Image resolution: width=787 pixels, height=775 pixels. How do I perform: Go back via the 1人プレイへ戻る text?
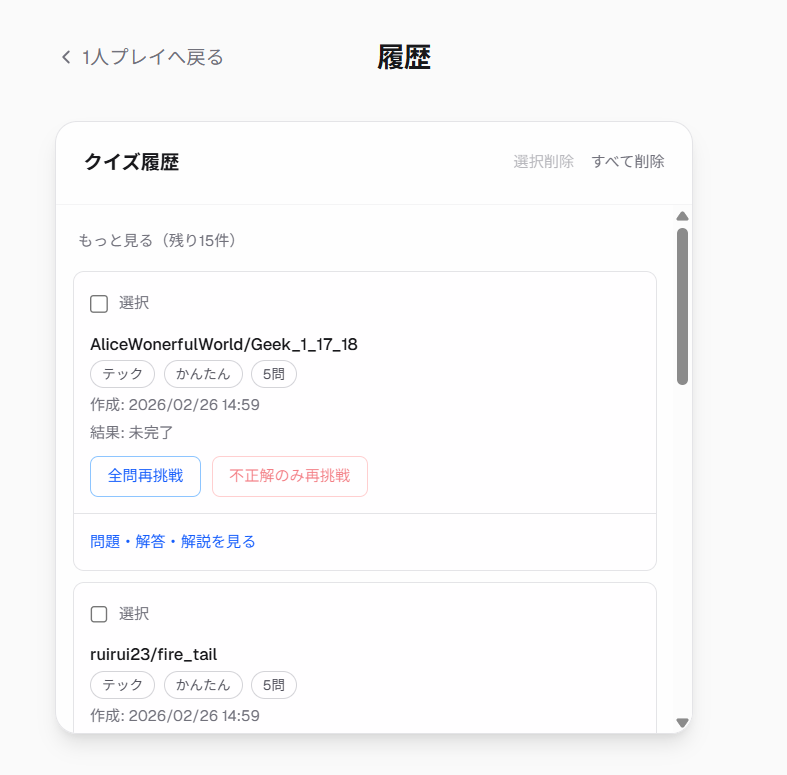click(153, 57)
